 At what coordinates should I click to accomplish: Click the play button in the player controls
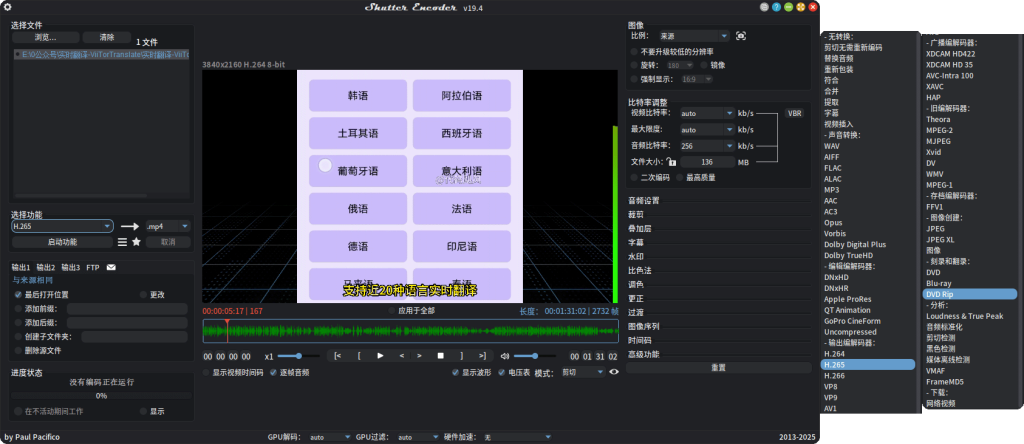[380, 356]
